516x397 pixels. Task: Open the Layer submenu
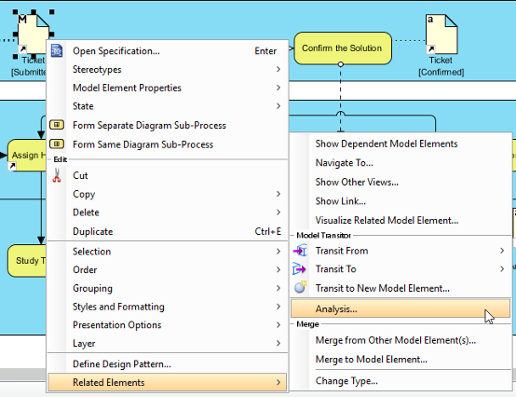click(x=168, y=343)
